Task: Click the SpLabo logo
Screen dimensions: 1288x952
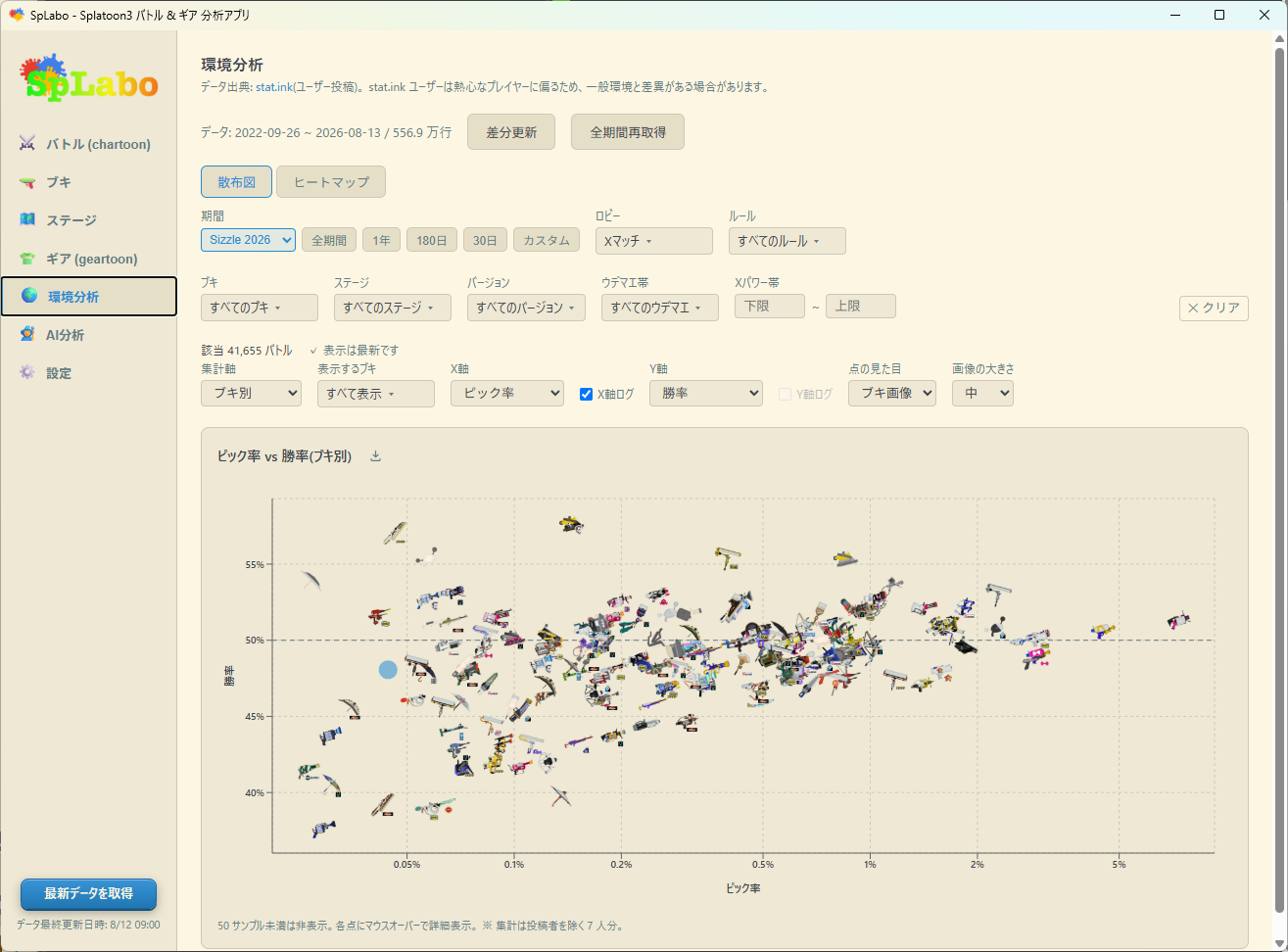Action: [x=88, y=78]
